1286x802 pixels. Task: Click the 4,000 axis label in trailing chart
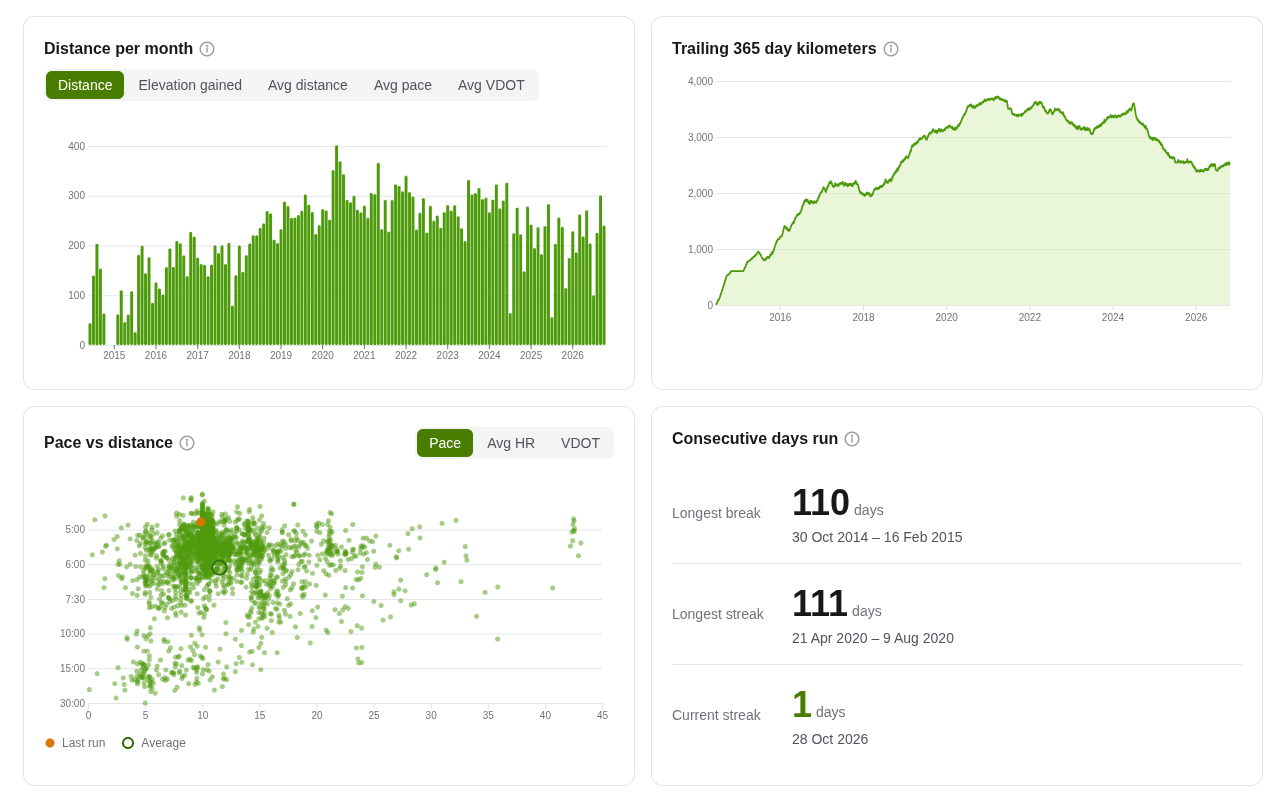click(x=700, y=82)
